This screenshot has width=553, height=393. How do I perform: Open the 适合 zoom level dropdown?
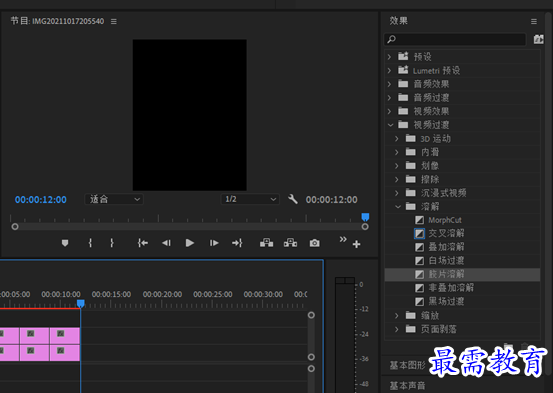click(x=114, y=199)
